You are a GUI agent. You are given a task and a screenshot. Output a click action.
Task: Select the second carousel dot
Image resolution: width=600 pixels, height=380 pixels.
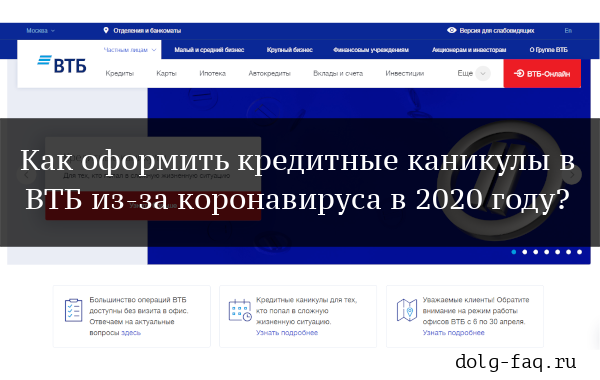525,252
